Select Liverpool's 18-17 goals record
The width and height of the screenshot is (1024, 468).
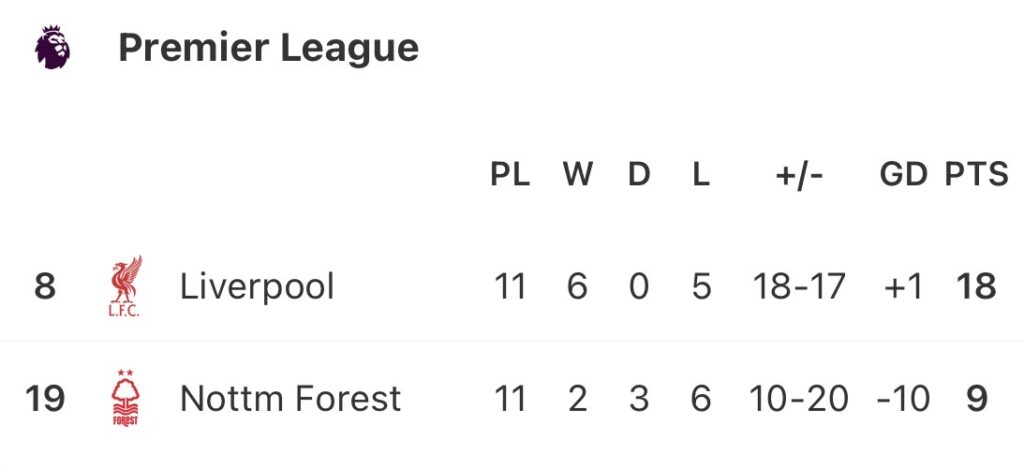799,287
